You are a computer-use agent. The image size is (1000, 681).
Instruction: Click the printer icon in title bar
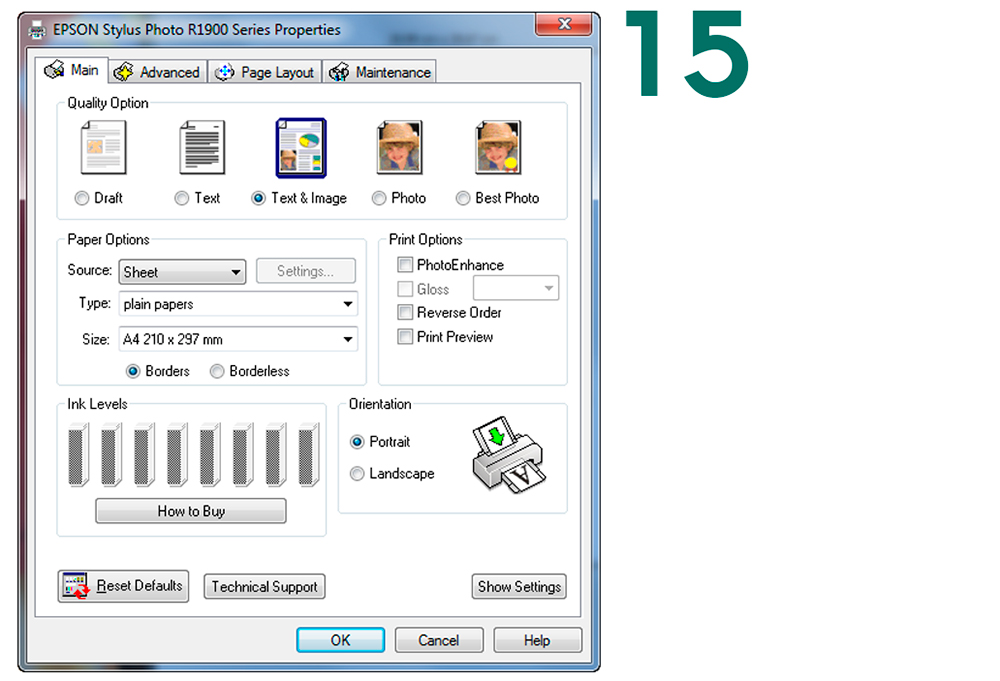37,30
